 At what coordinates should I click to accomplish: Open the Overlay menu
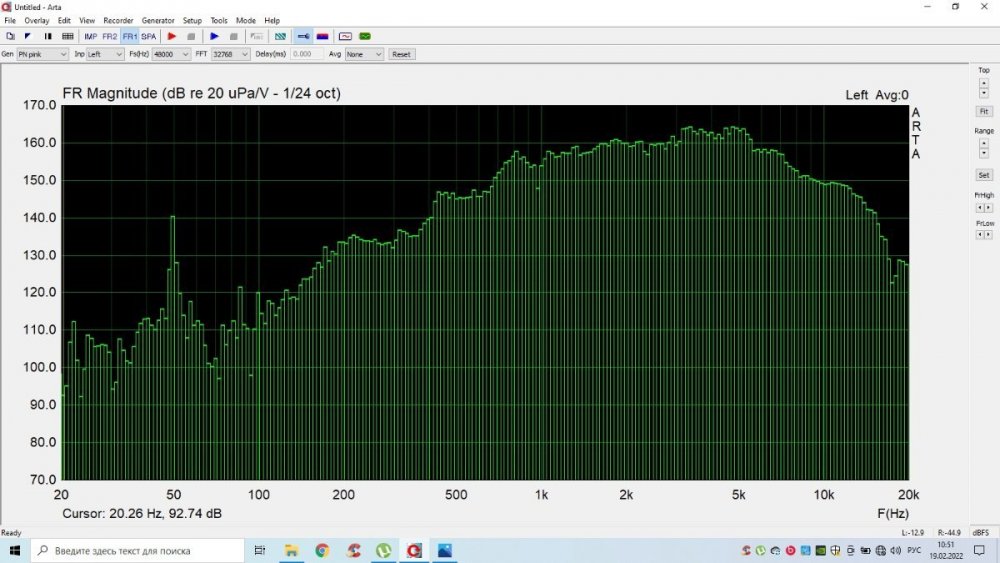[x=36, y=20]
